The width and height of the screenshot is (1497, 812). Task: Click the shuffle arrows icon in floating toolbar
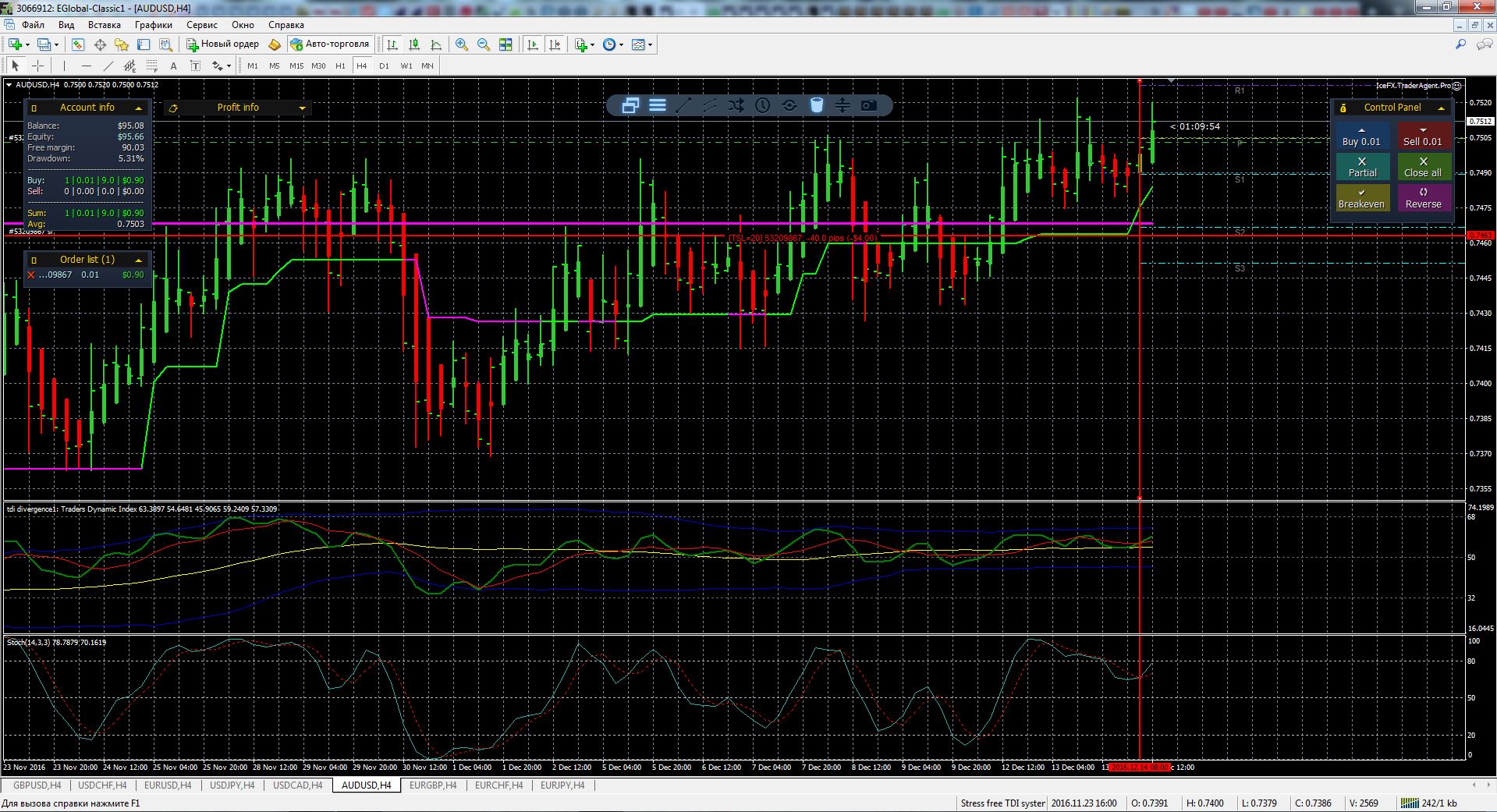pyautogui.click(x=736, y=105)
